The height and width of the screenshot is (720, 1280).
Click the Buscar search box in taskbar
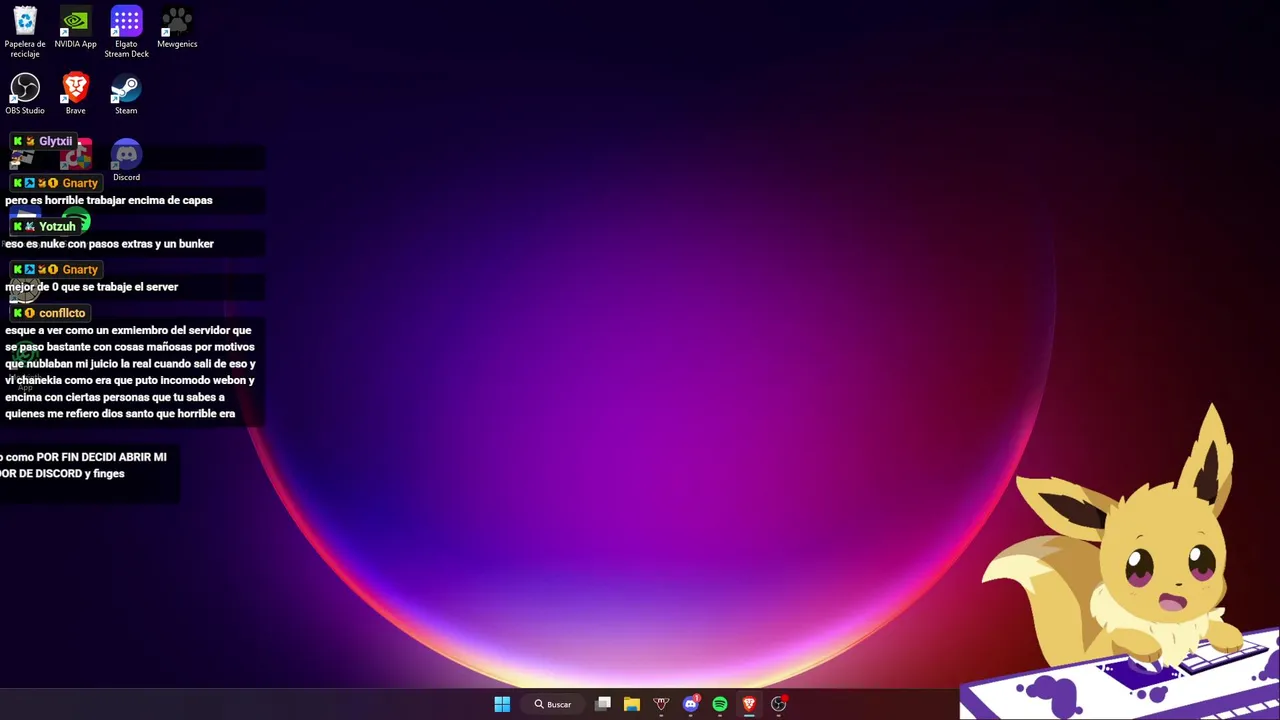(x=553, y=704)
